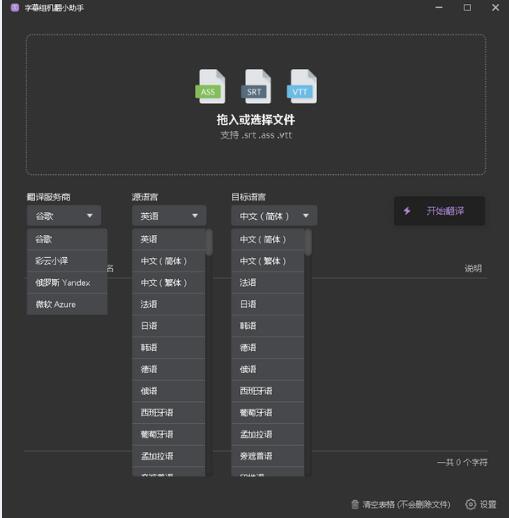Pick 中文(繁体) in the target language list
Screen dimensions: 509x518
[x=268, y=261]
